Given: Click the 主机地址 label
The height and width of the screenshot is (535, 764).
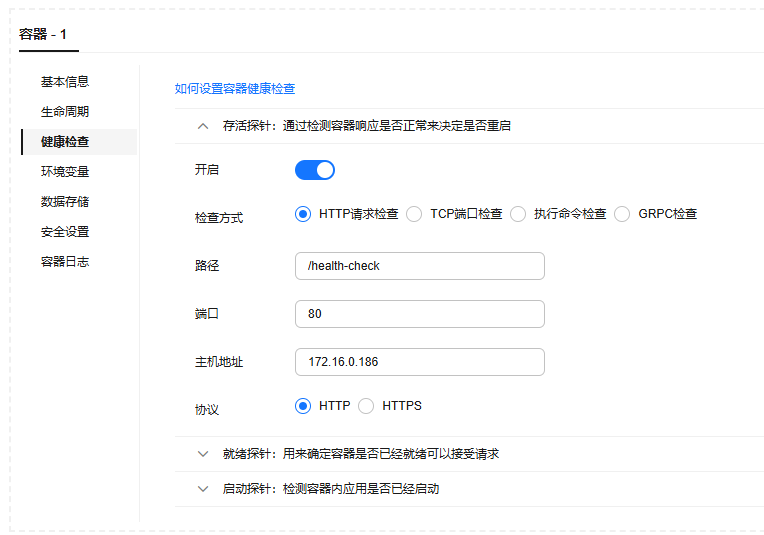Looking at the screenshot, I should [x=219, y=362].
